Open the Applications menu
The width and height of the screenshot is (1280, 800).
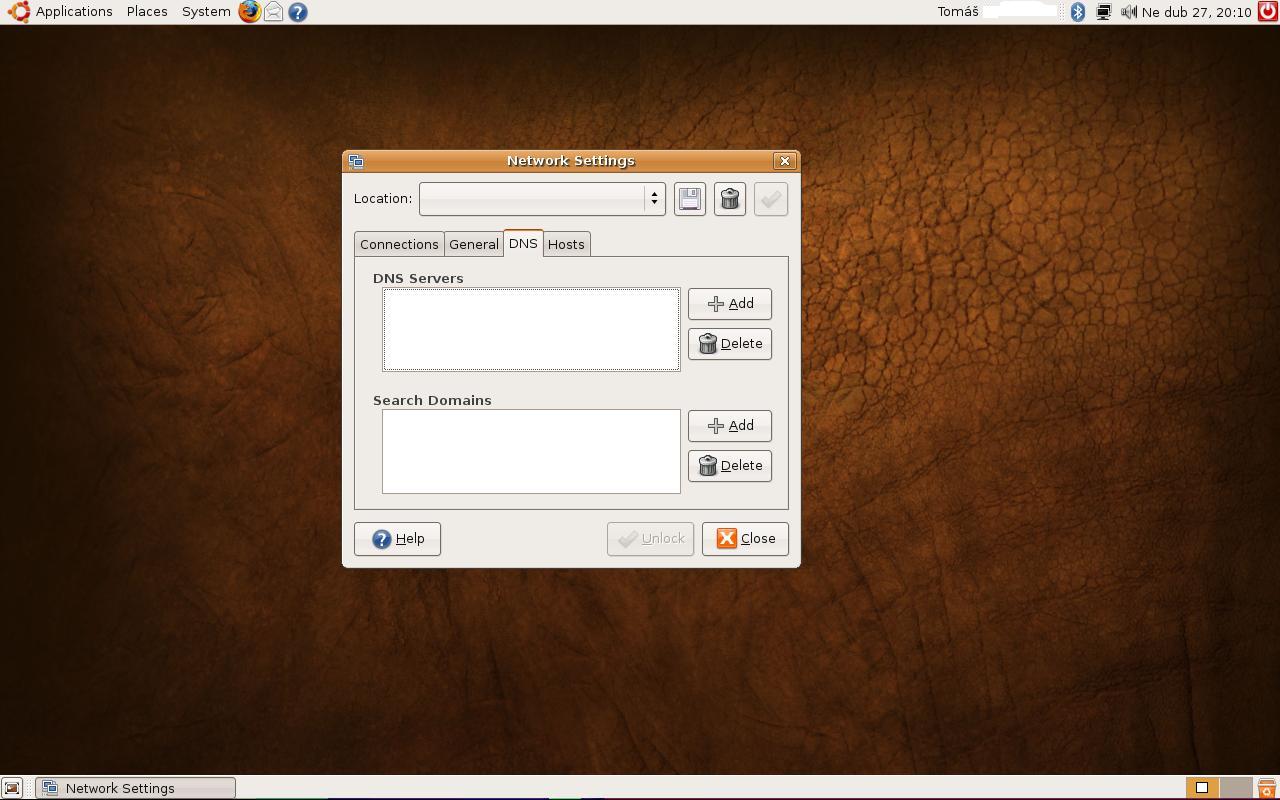coord(62,12)
